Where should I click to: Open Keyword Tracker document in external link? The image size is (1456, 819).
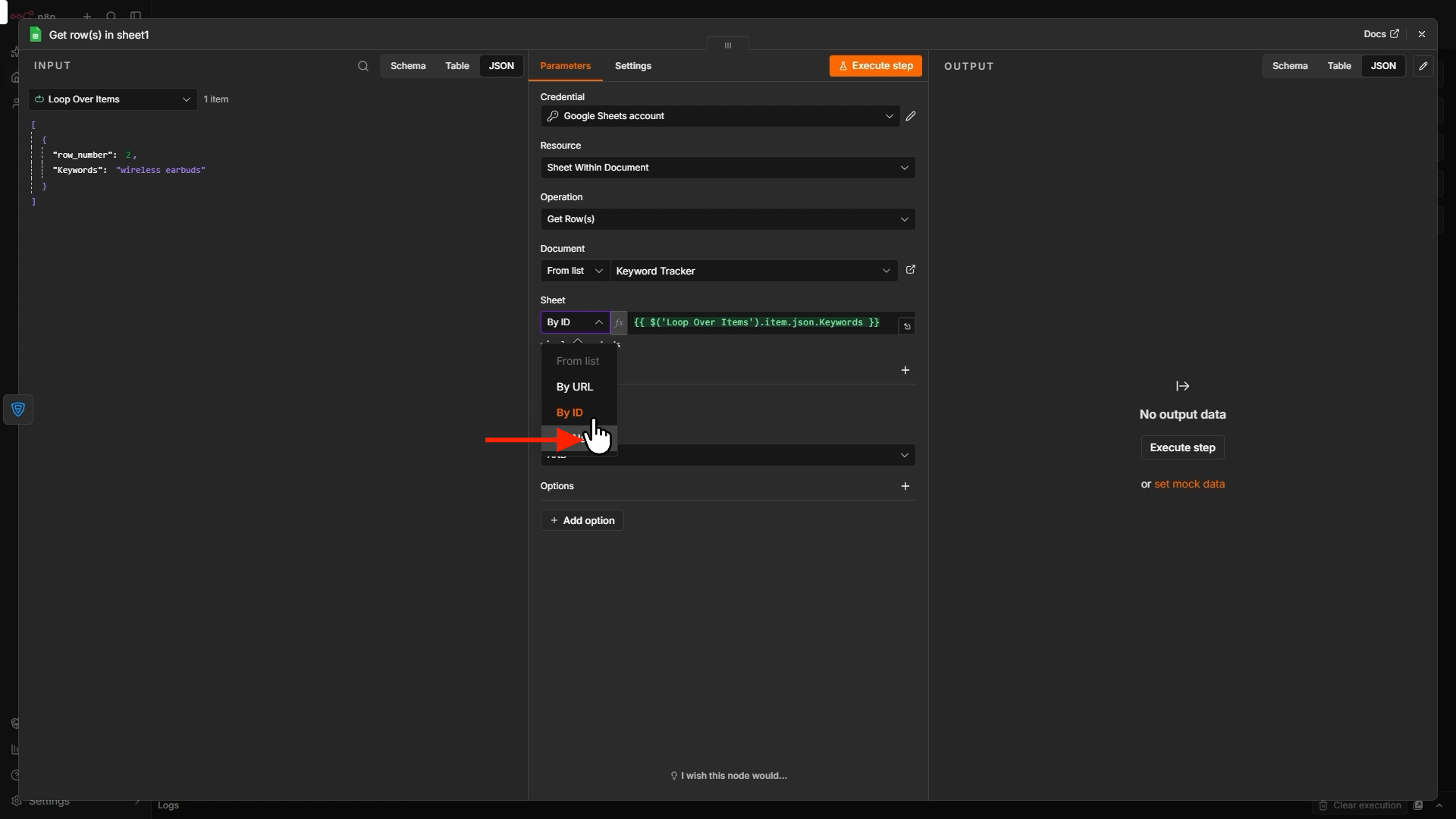[x=911, y=270]
